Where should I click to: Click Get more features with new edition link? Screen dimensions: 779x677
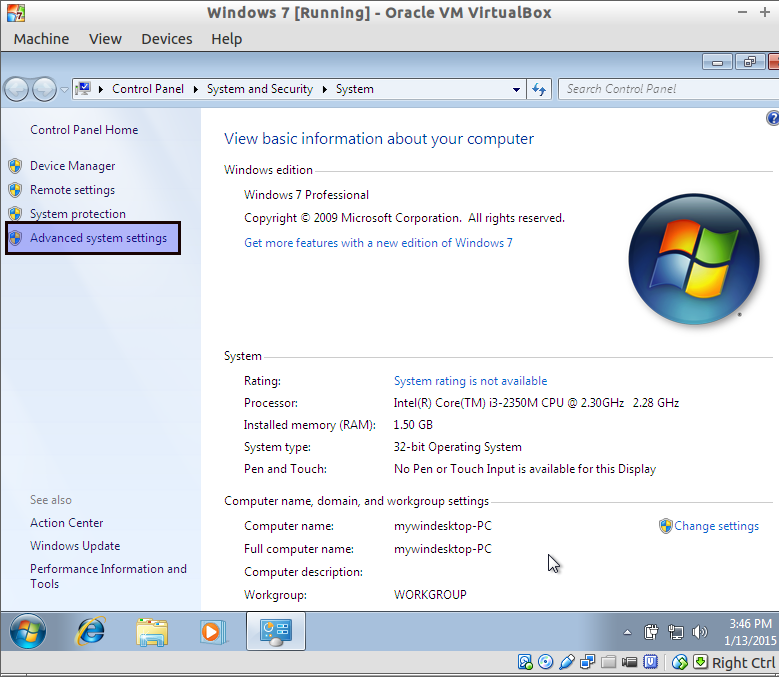[378, 242]
